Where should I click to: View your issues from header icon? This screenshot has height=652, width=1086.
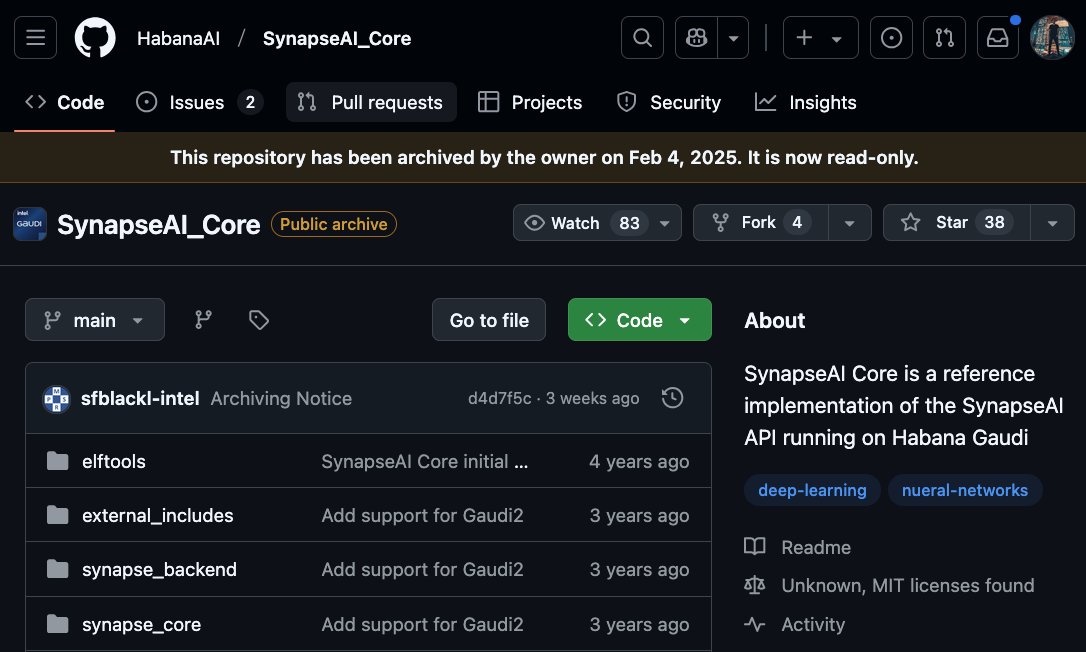891,37
